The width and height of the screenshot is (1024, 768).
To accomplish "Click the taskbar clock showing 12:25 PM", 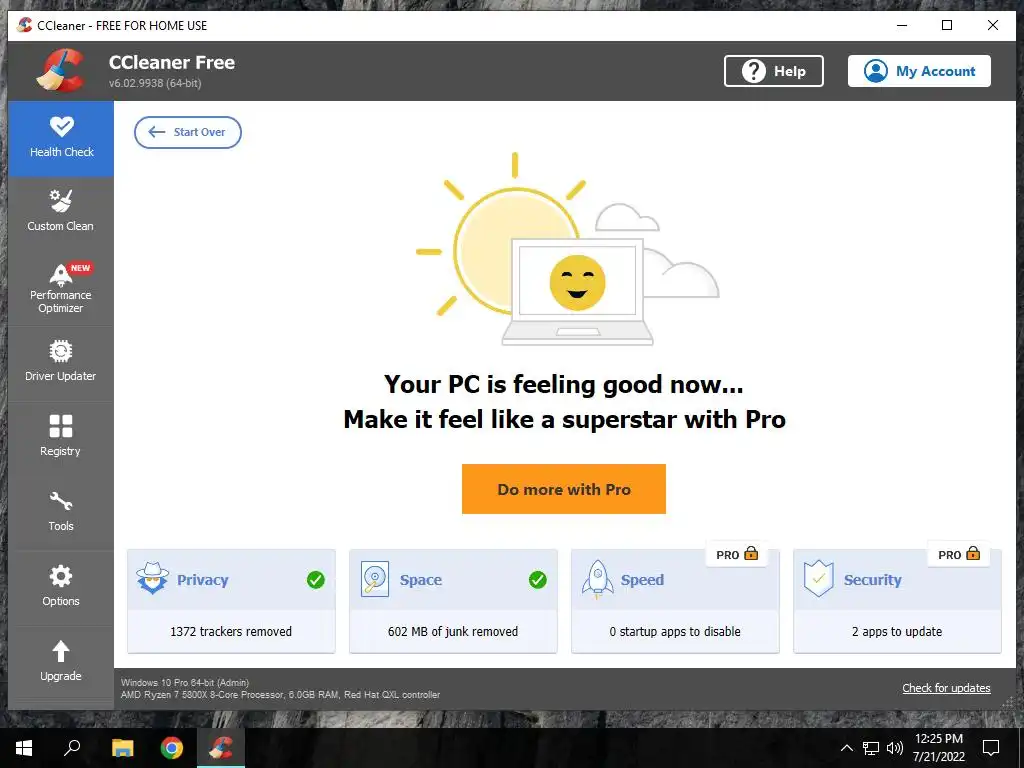I will pyautogui.click(x=938, y=748).
